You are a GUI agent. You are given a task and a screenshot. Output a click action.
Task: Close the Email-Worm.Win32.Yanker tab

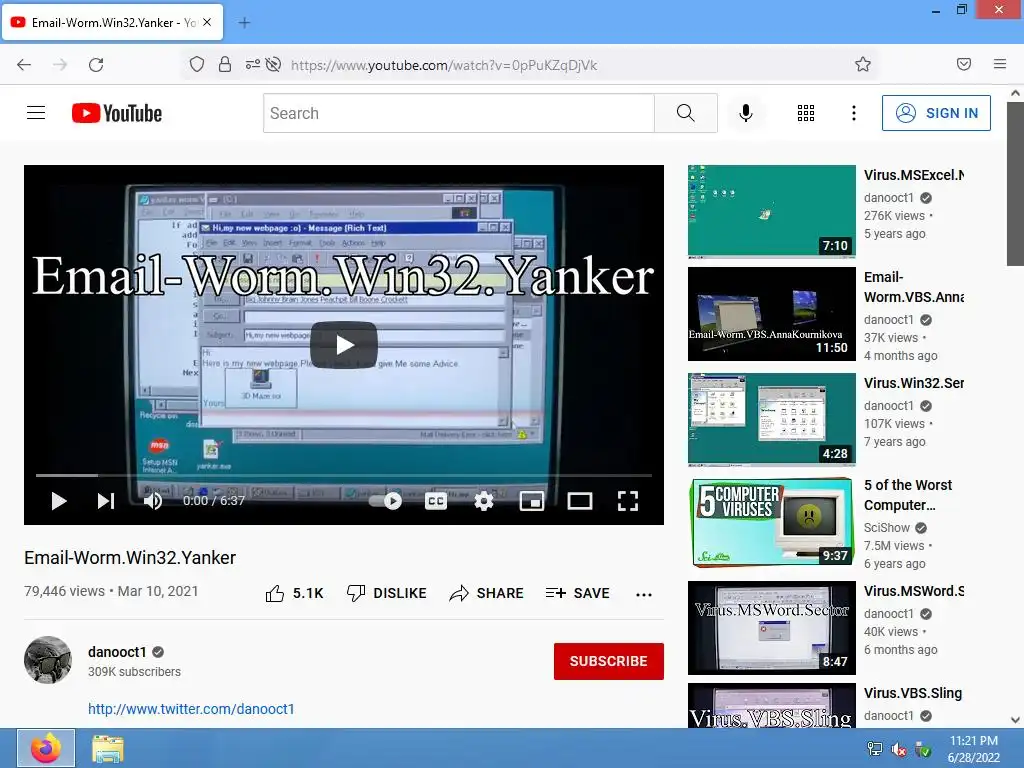[207, 22]
